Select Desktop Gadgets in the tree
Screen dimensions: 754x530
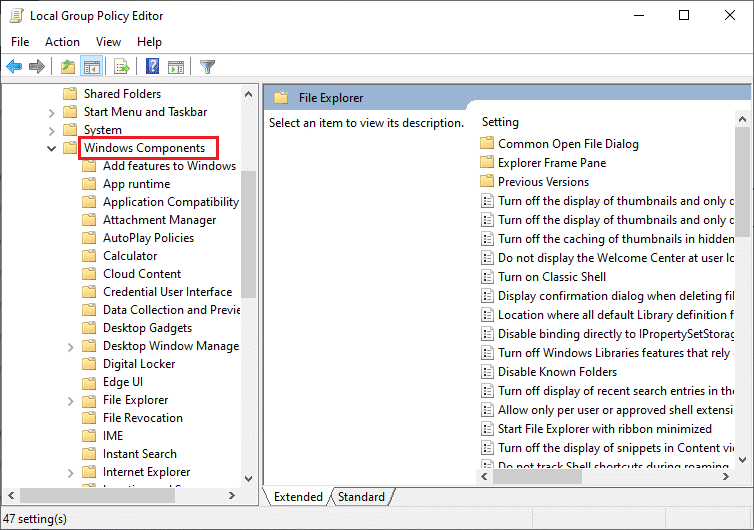(x=148, y=328)
